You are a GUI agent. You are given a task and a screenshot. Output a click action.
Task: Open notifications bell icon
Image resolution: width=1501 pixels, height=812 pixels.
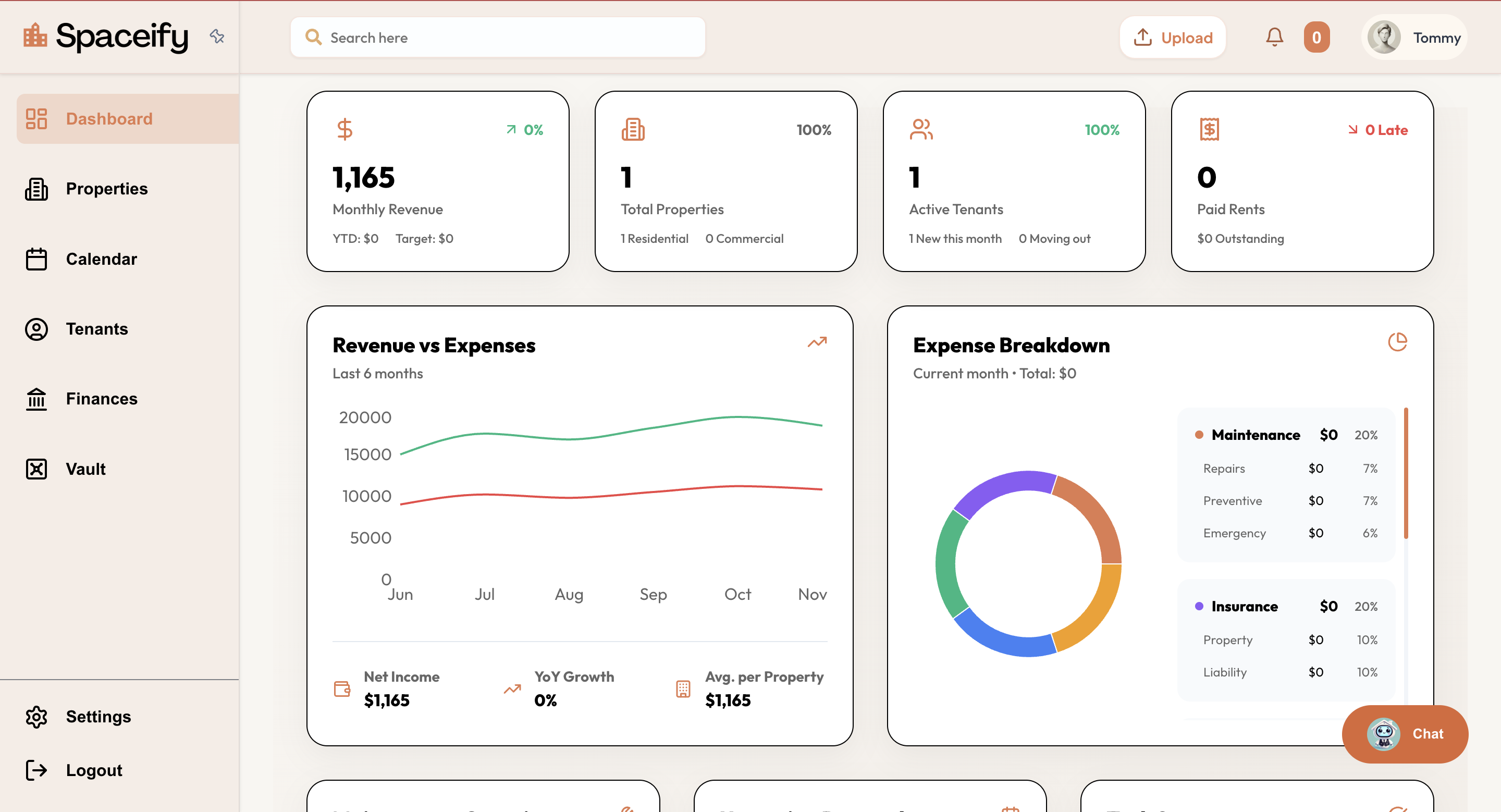click(x=1275, y=38)
